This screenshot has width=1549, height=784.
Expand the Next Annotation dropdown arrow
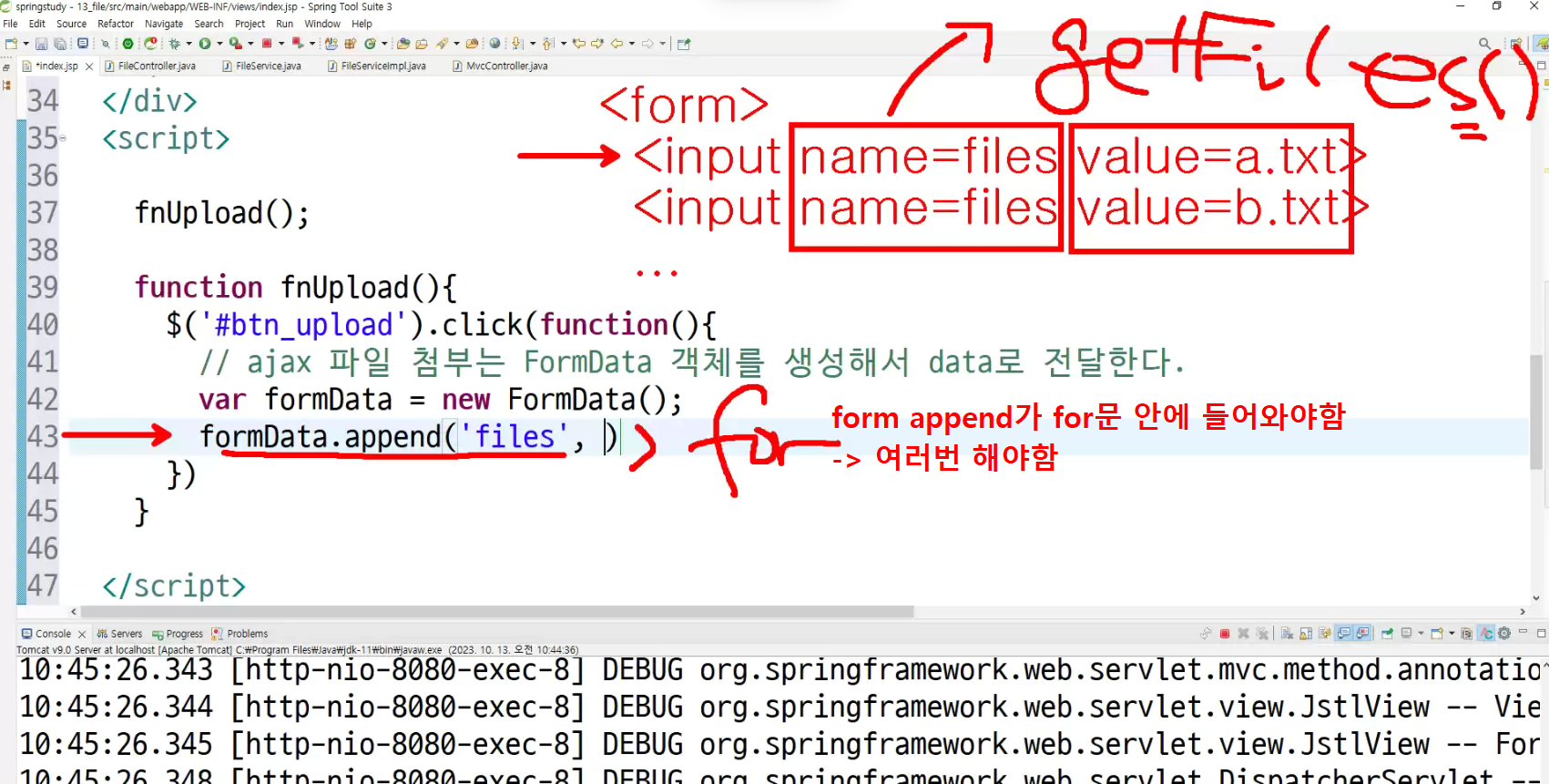(533, 44)
